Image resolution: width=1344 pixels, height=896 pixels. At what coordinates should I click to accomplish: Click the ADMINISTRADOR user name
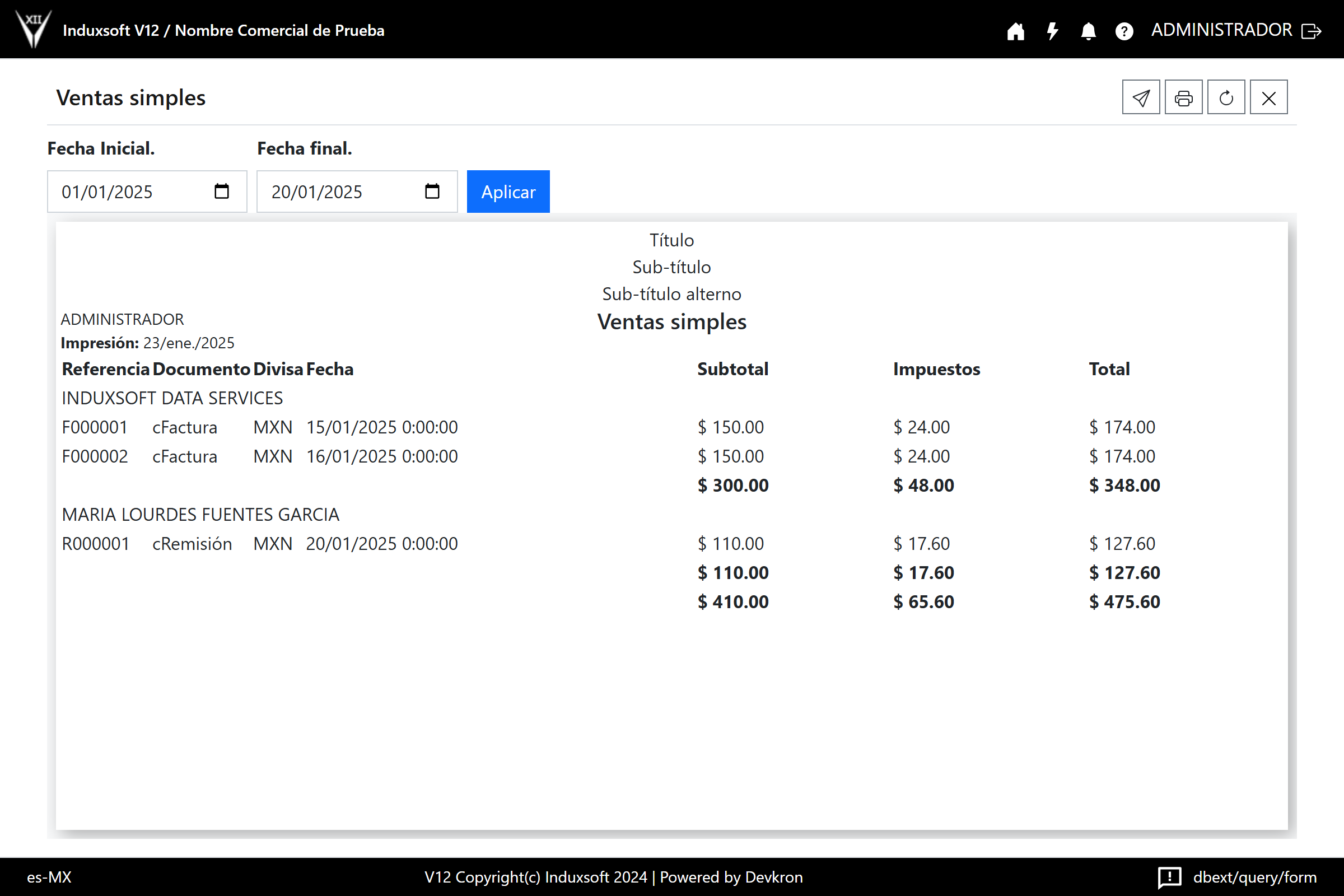tap(1221, 30)
